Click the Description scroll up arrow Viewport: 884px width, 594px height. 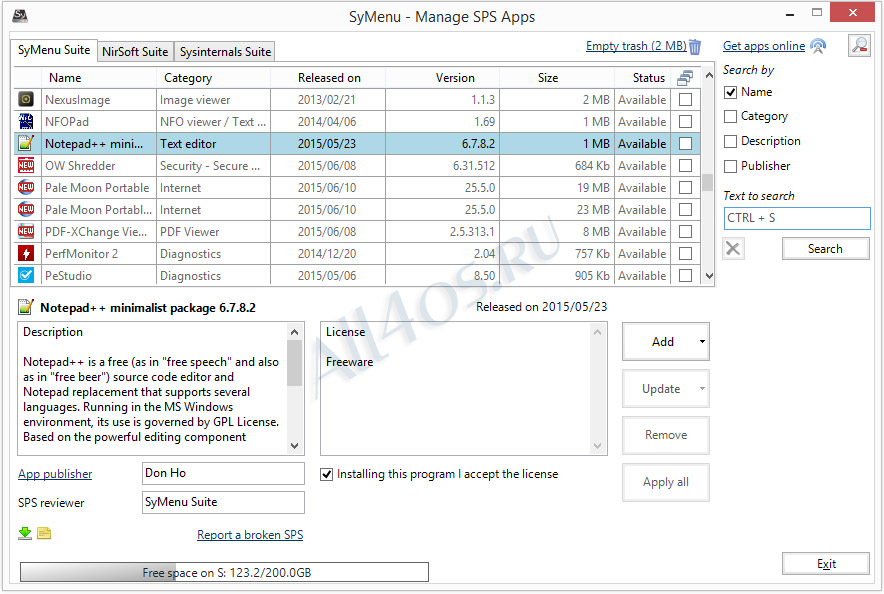click(294, 332)
